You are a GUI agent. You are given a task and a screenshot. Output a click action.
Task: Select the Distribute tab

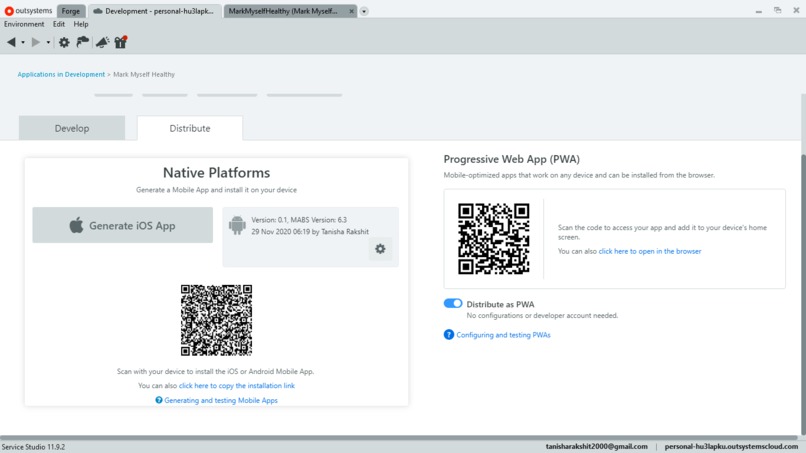[190, 128]
